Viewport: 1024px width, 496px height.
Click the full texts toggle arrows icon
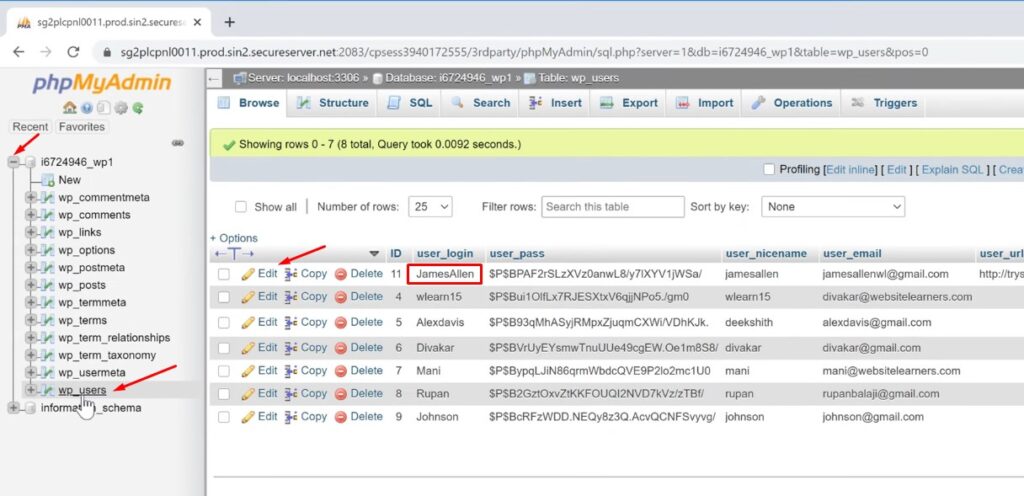pyautogui.click(x=234, y=254)
